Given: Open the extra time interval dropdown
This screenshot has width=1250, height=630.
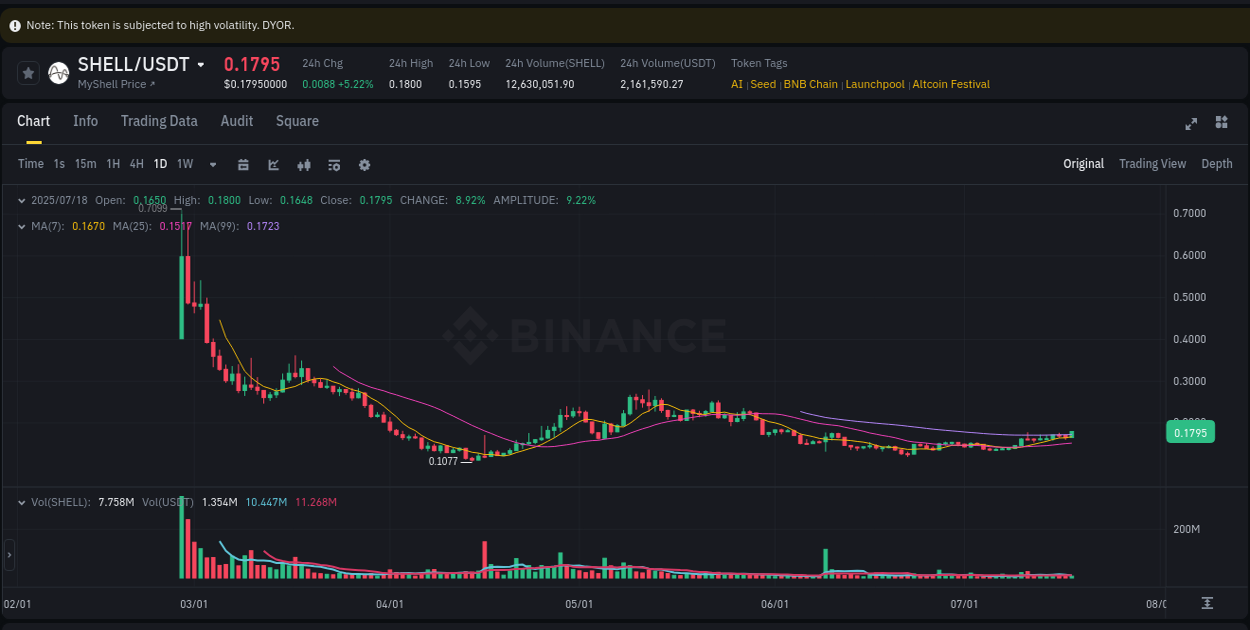Looking at the screenshot, I should pyautogui.click(x=212, y=164).
